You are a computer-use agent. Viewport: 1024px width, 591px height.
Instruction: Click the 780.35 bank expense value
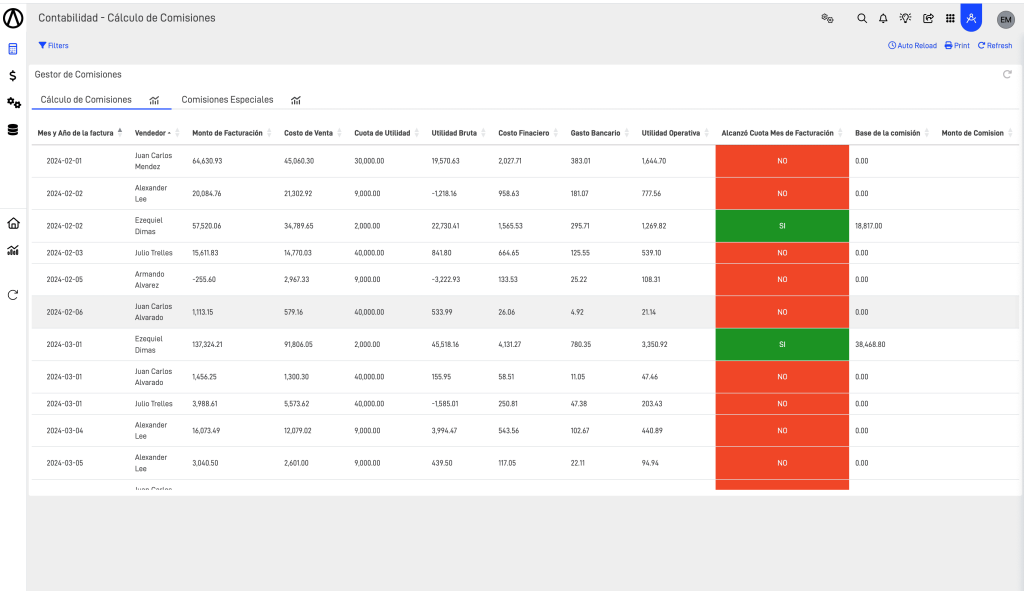coord(581,344)
